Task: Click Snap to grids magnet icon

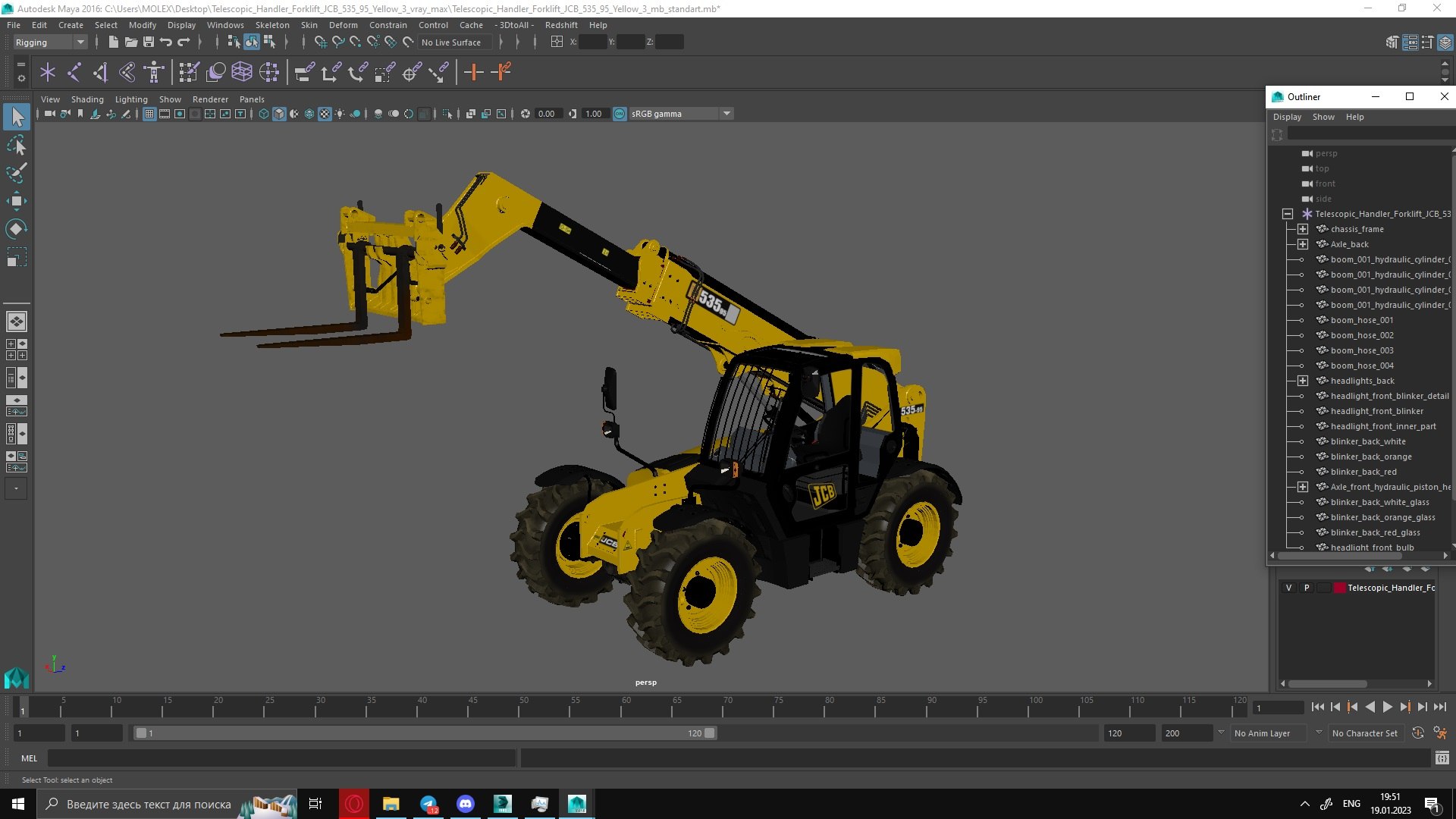Action: (320, 42)
